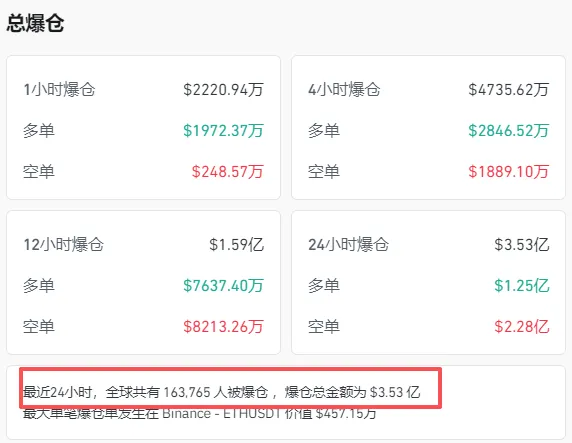Image resolution: width=572 pixels, height=443 pixels.
Task: Click the Binance - ETHUSDT largest liquidation line
Action: pos(200,413)
